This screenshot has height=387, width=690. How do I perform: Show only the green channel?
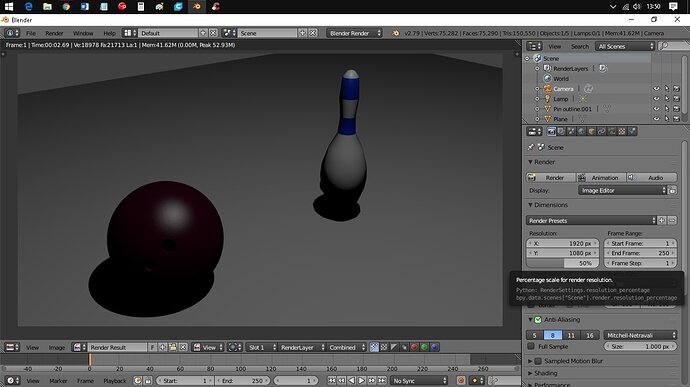click(x=425, y=347)
